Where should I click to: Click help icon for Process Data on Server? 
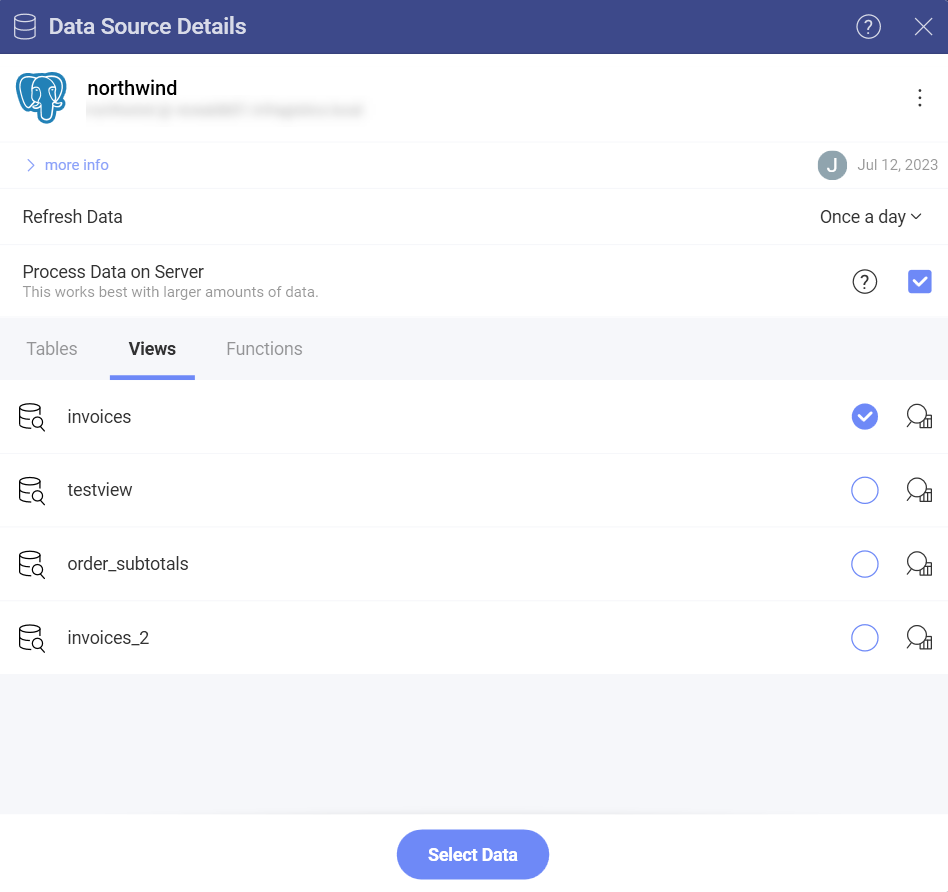click(x=865, y=281)
